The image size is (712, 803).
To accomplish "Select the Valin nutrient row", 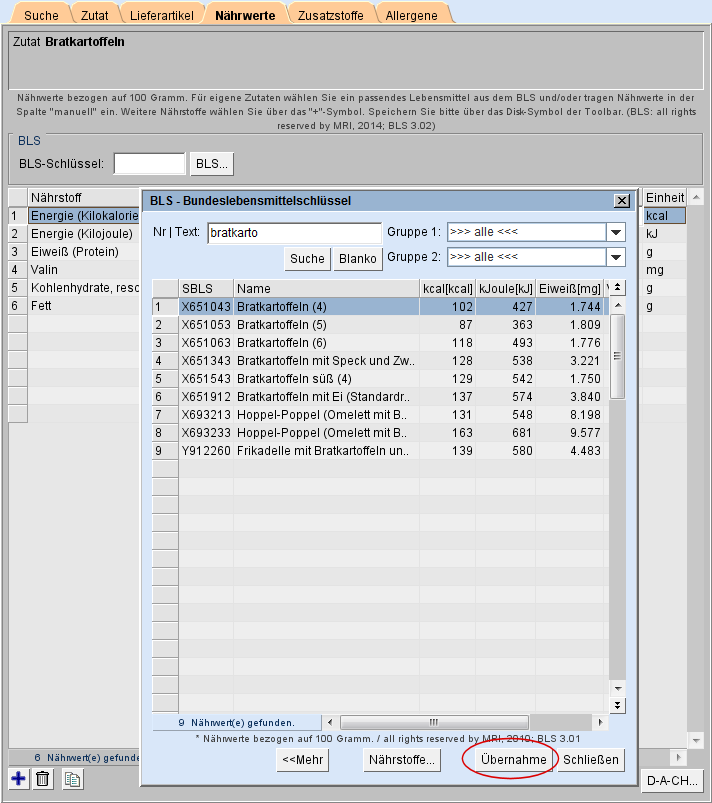I will (75, 270).
